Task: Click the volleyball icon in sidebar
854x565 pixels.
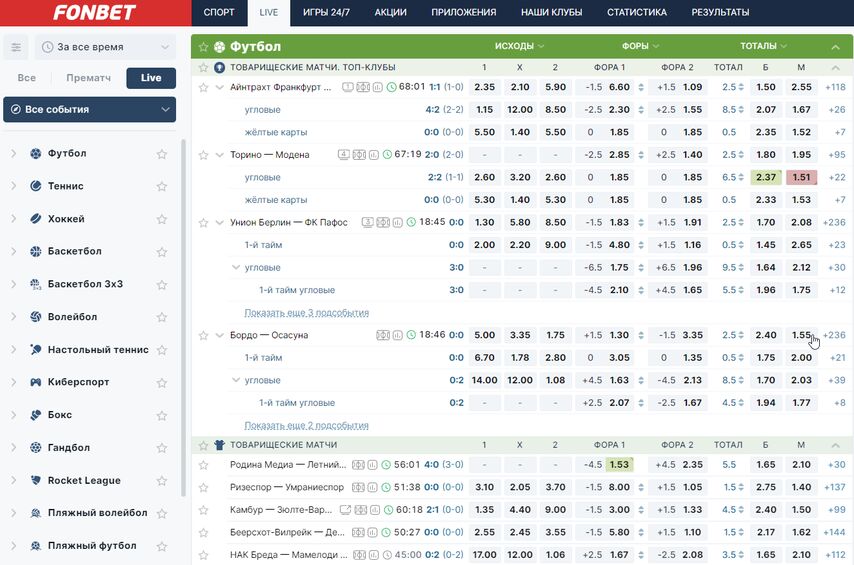Action: click(x=36, y=317)
